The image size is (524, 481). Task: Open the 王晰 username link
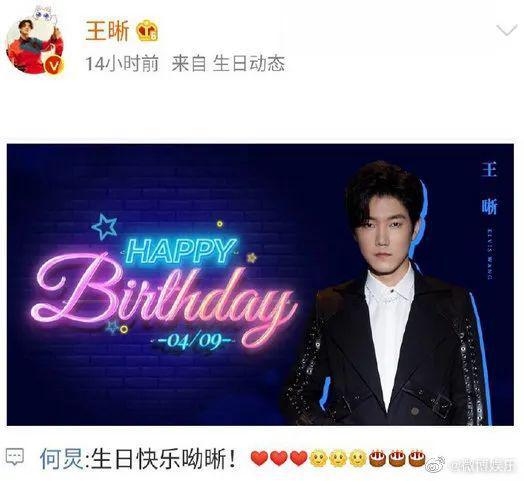click(107, 31)
